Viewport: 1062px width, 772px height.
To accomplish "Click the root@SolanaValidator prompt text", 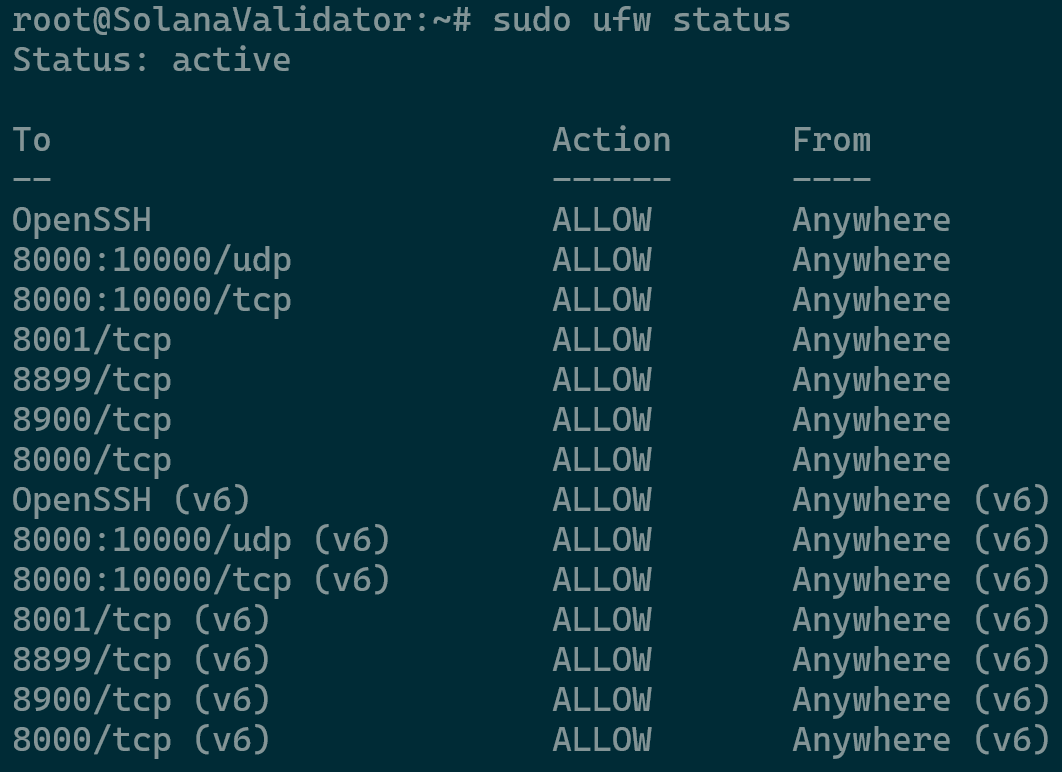I will [x=241, y=20].
